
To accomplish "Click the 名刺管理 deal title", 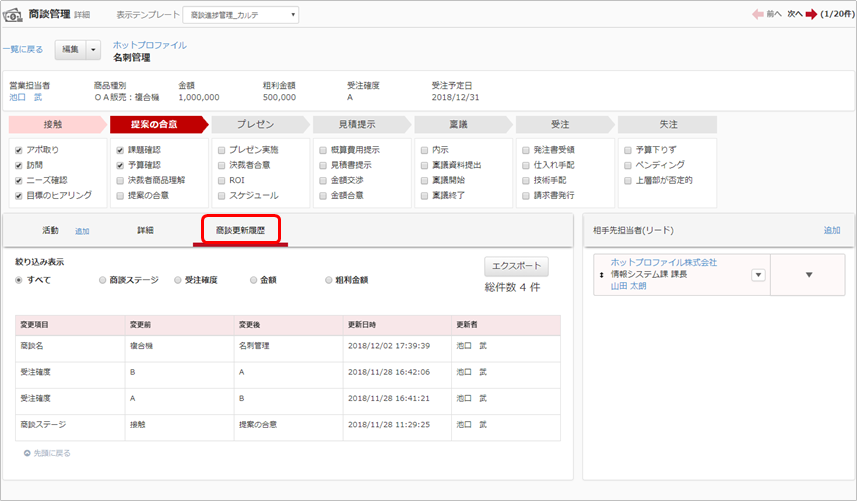I will pos(132,57).
